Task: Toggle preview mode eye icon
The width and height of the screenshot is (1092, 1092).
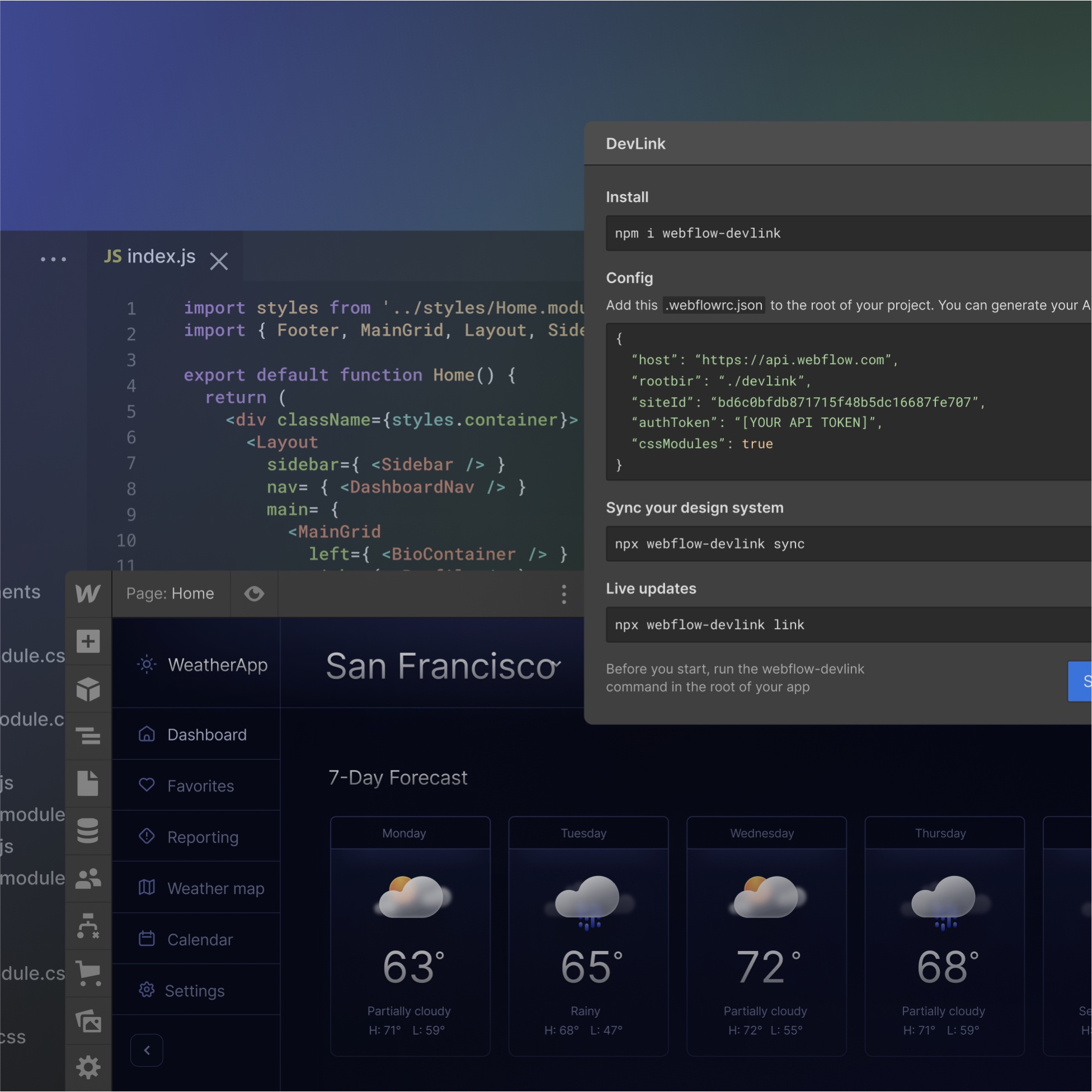Action: tap(254, 594)
